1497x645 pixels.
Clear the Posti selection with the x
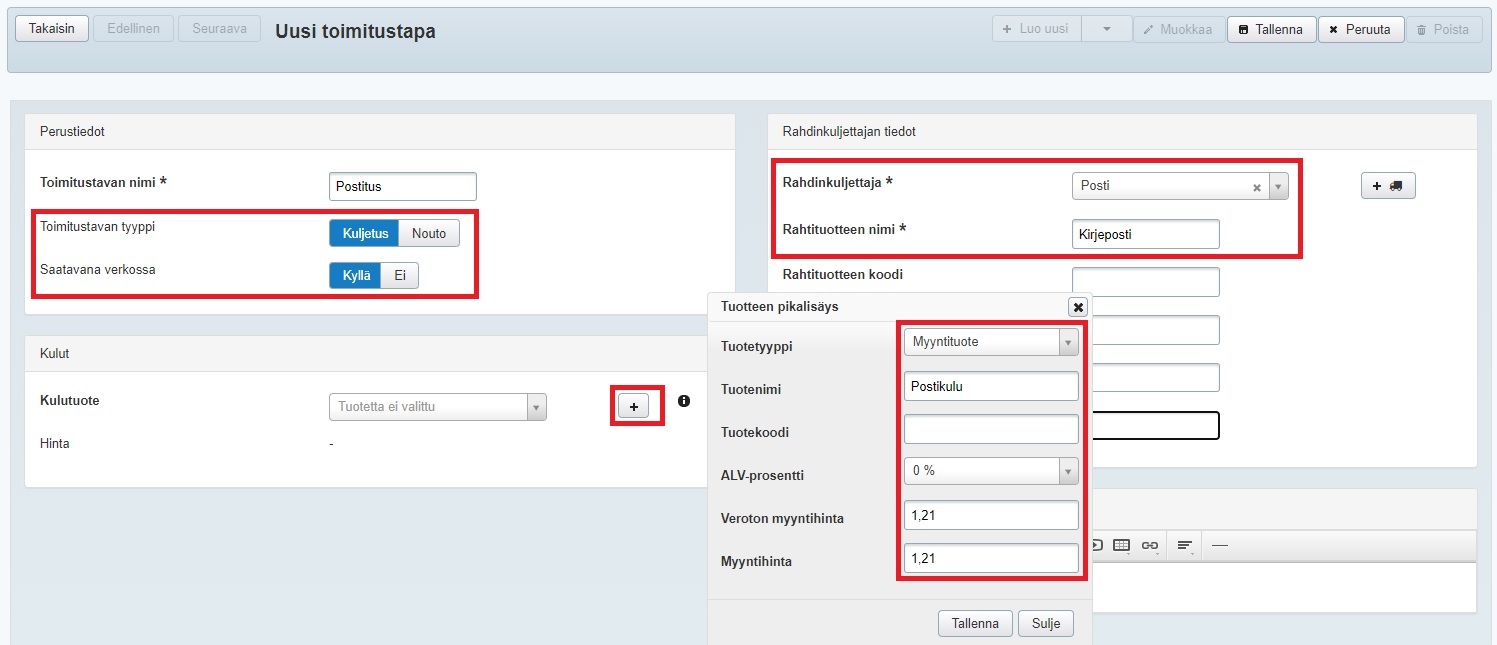pyautogui.click(x=1257, y=187)
